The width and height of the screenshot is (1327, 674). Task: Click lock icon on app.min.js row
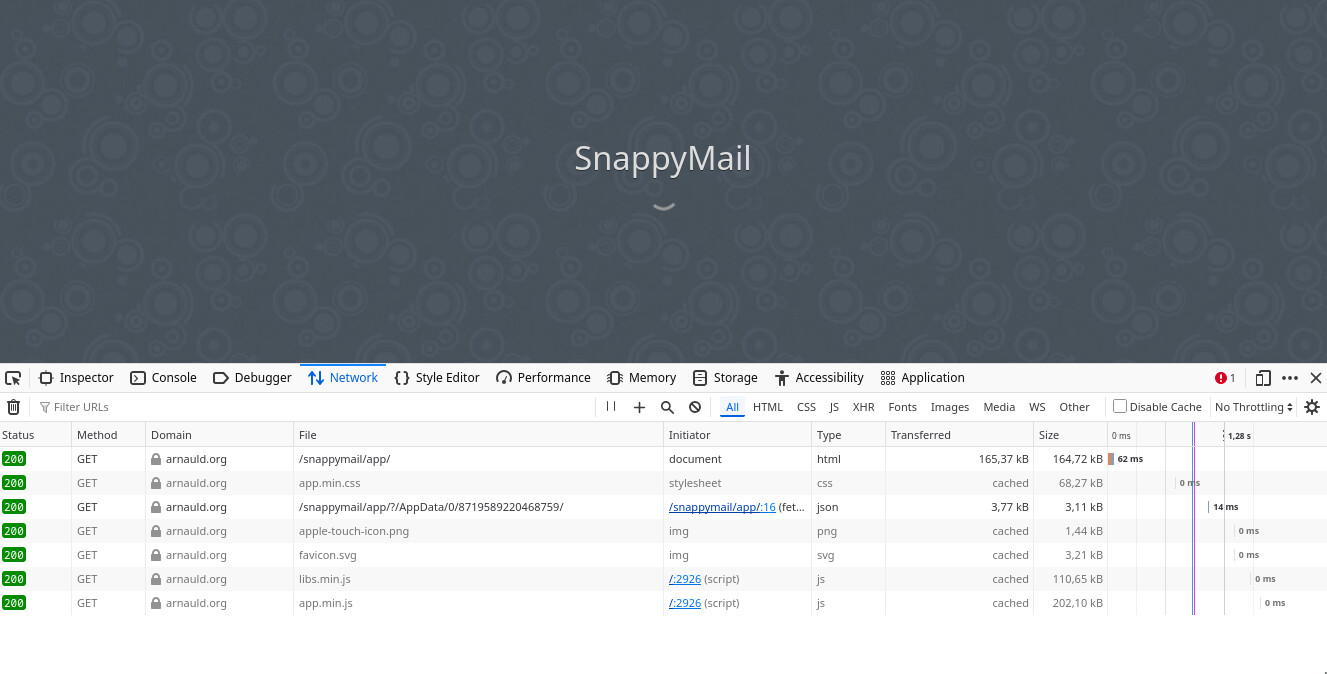[156, 603]
